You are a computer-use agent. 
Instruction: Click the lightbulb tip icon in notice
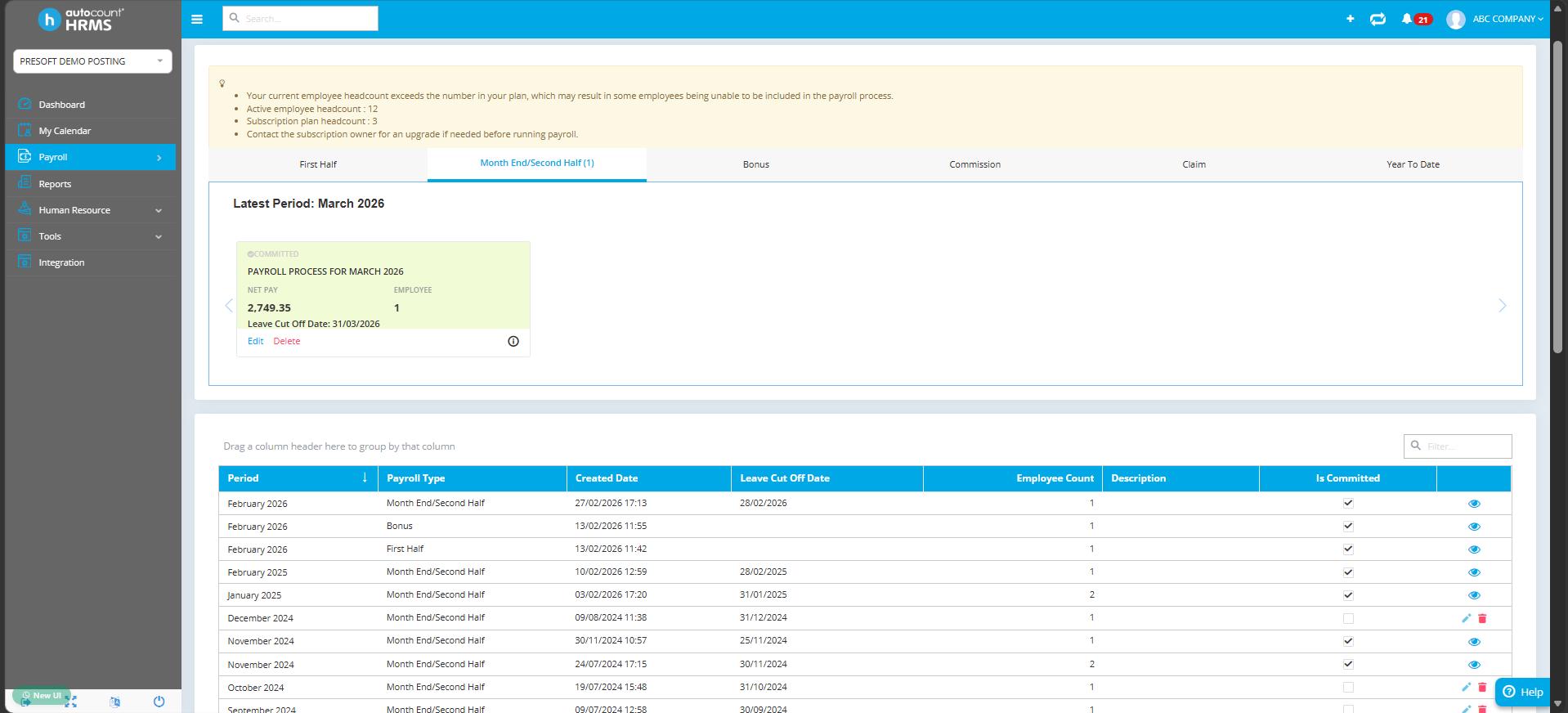pyautogui.click(x=222, y=83)
